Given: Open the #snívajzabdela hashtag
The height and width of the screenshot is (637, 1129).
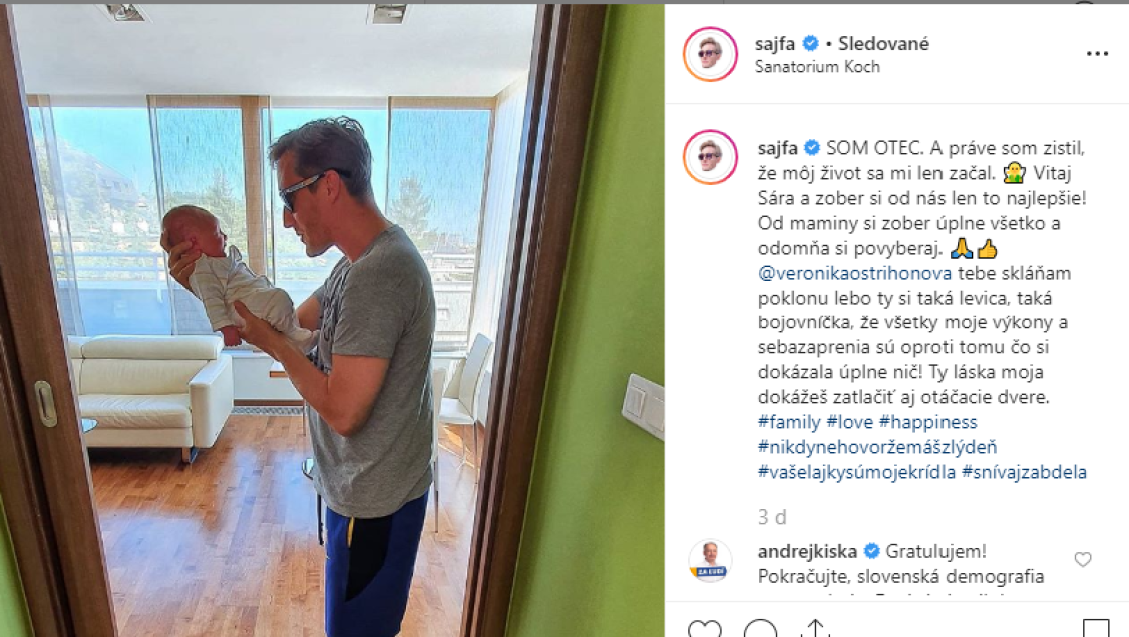Looking at the screenshot, I should [1024, 472].
